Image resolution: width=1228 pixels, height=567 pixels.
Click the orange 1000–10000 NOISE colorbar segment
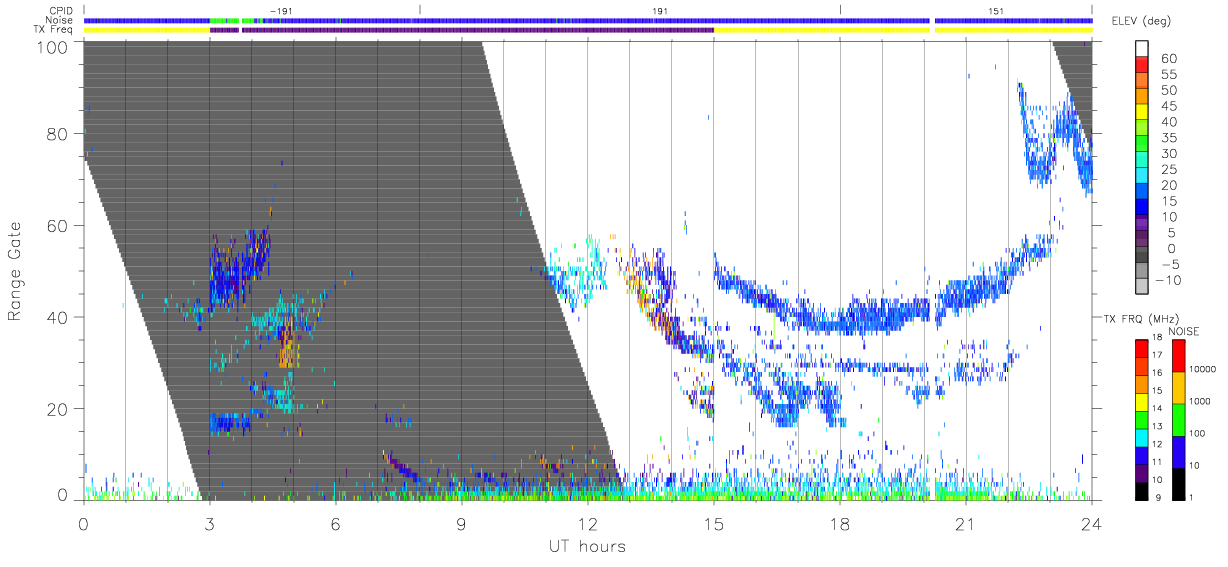point(1179,389)
